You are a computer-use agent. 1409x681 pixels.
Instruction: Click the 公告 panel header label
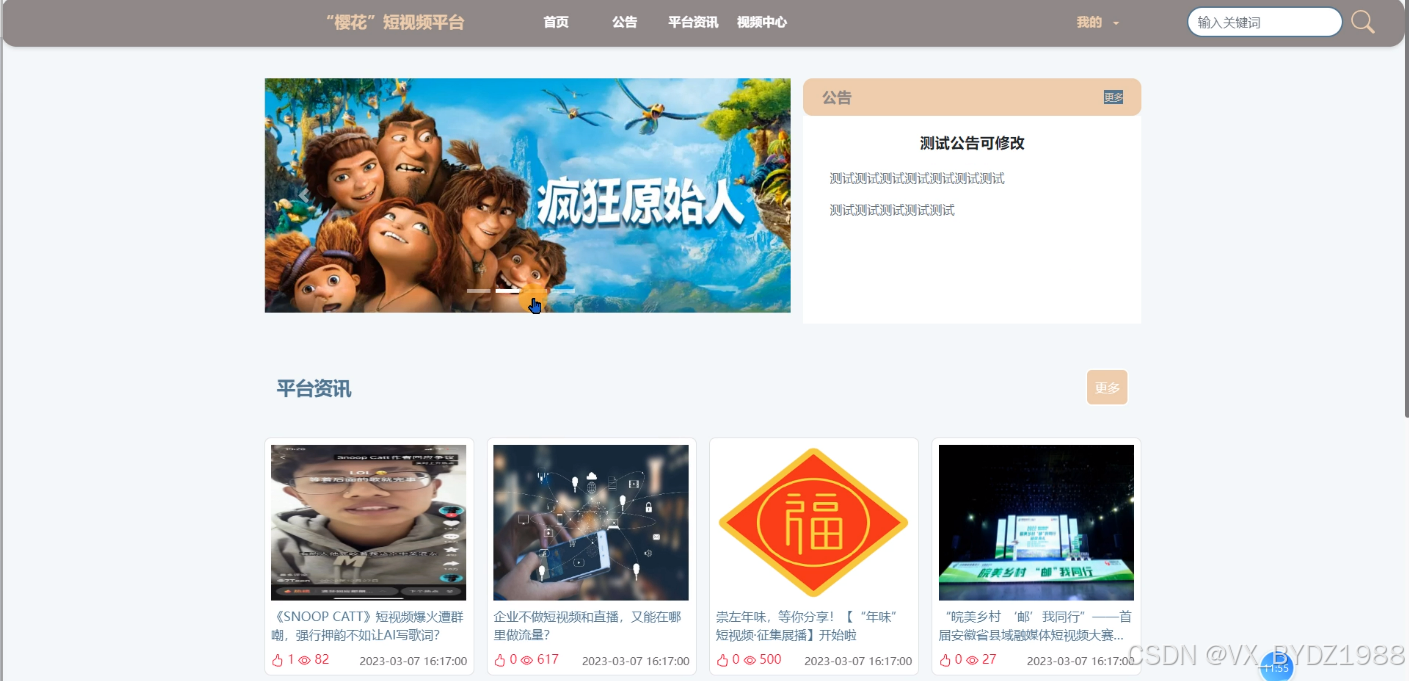coord(837,97)
